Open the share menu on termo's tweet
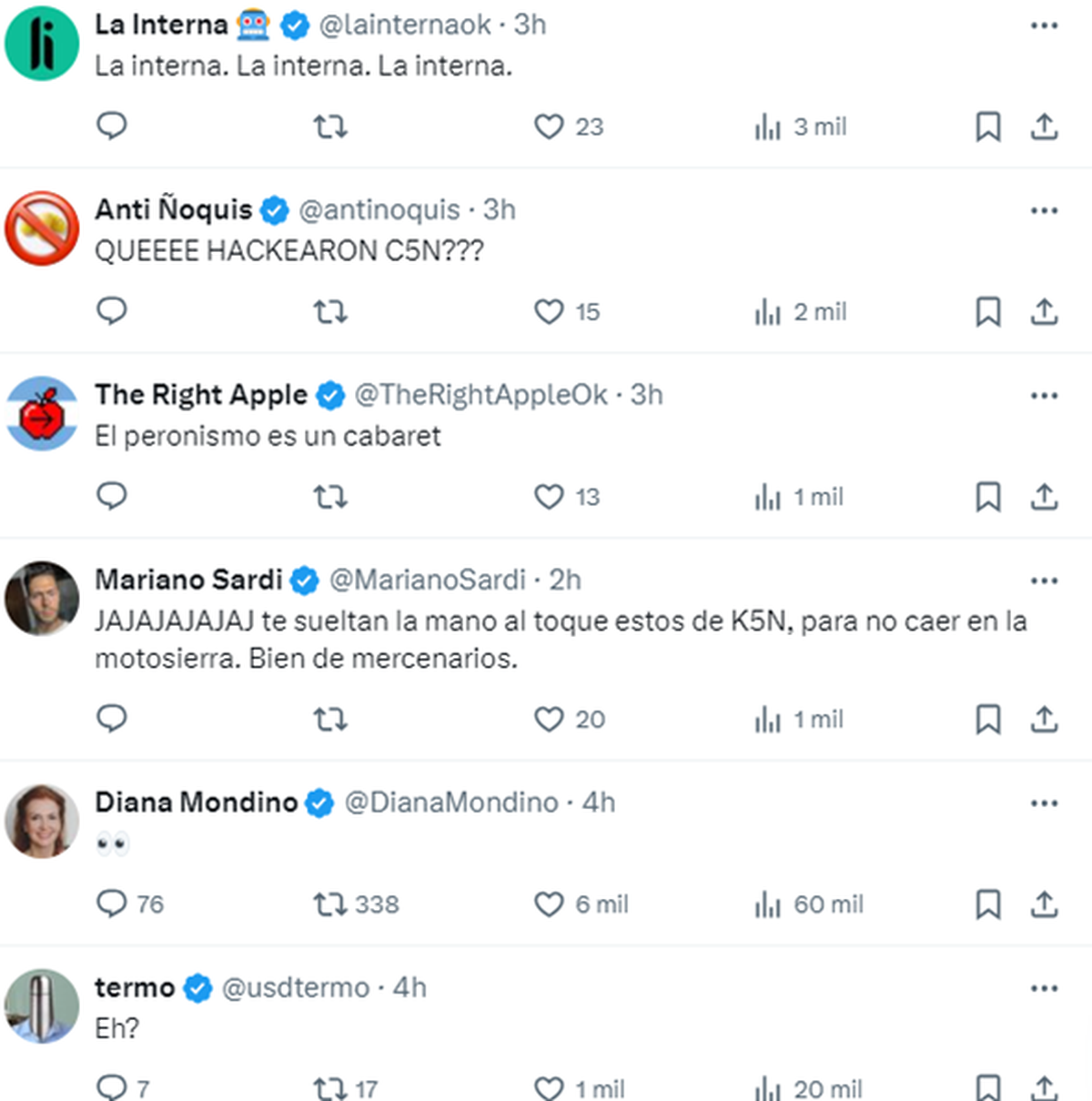This screenshot has height=1101, width=1092. pyautogui.click(x=1043, y=1087)
